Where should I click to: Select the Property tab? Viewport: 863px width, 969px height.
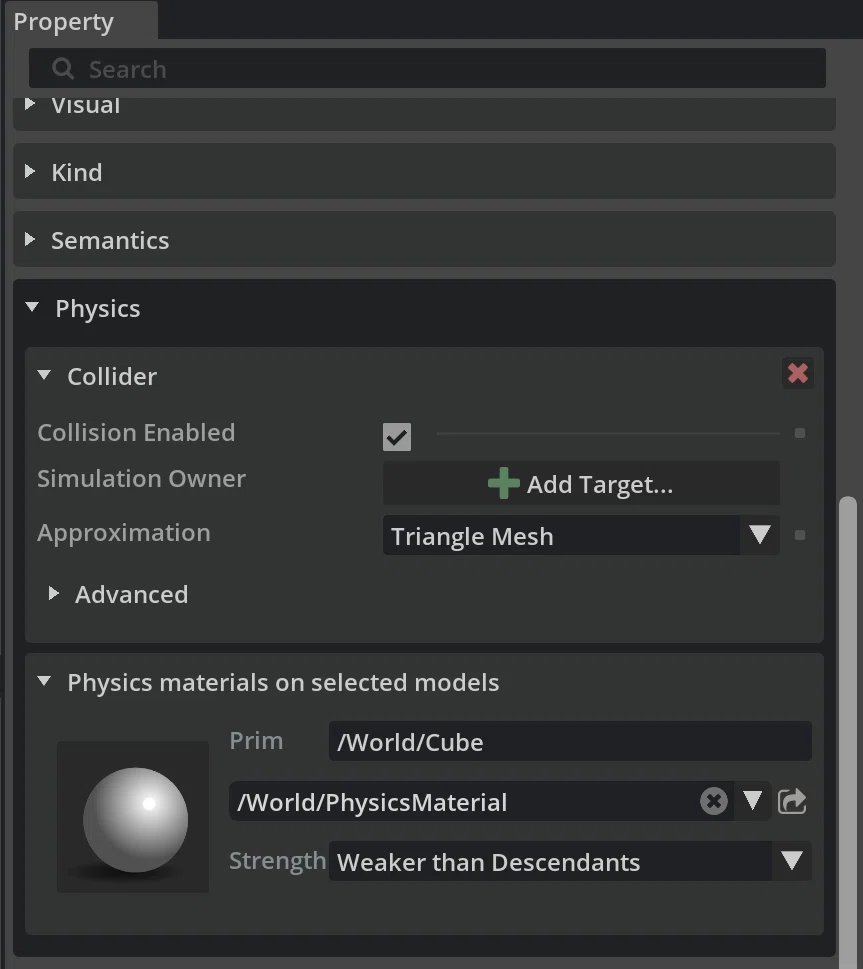coord(64,22)
